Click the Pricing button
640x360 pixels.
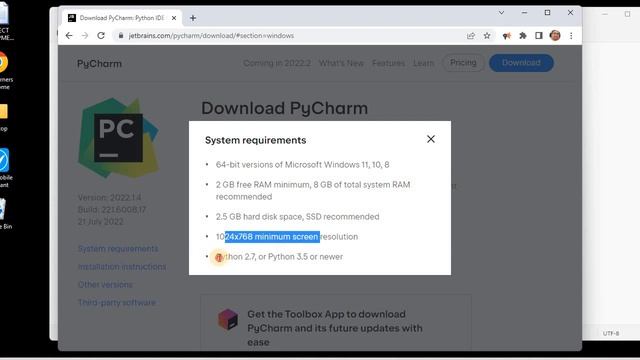click(x=463, y=63)
